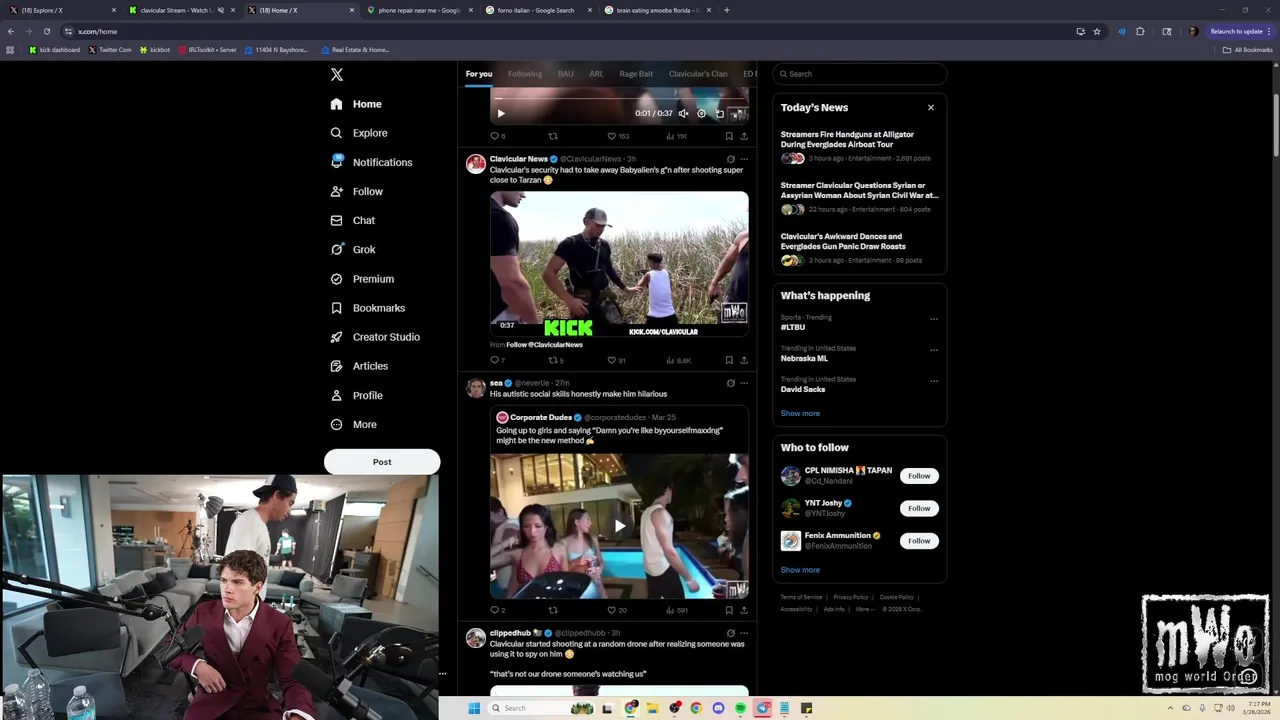Viewport: 1280px width, 720px height.
Task: Follow CPL NIMISHA TAPAN
Action: point(919,476)
